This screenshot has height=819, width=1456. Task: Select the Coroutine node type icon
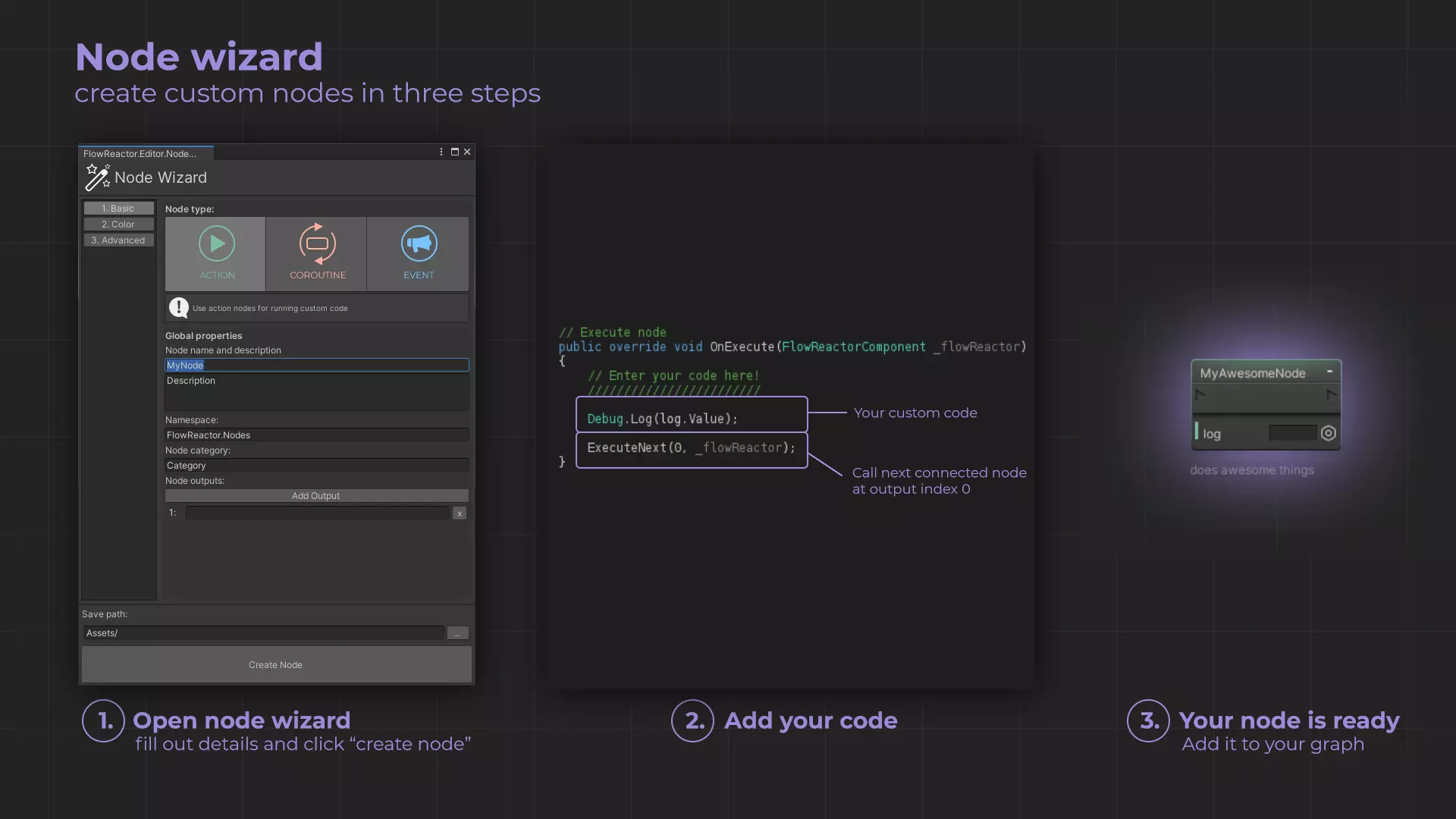coord(317,243)
